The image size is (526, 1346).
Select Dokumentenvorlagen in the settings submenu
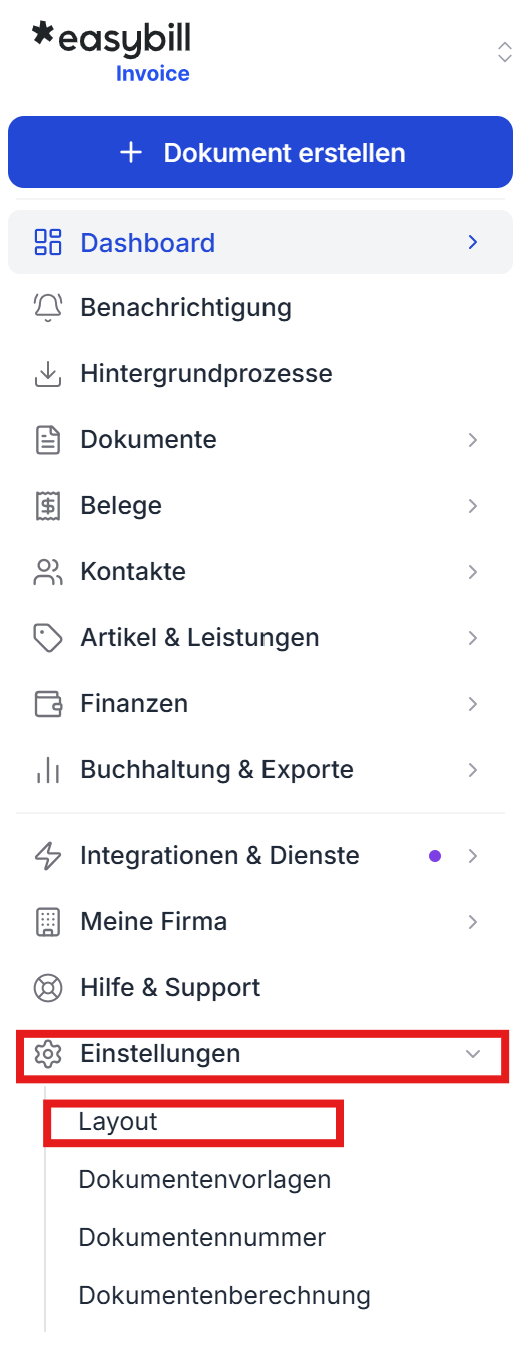click(x=204, y=1180)
